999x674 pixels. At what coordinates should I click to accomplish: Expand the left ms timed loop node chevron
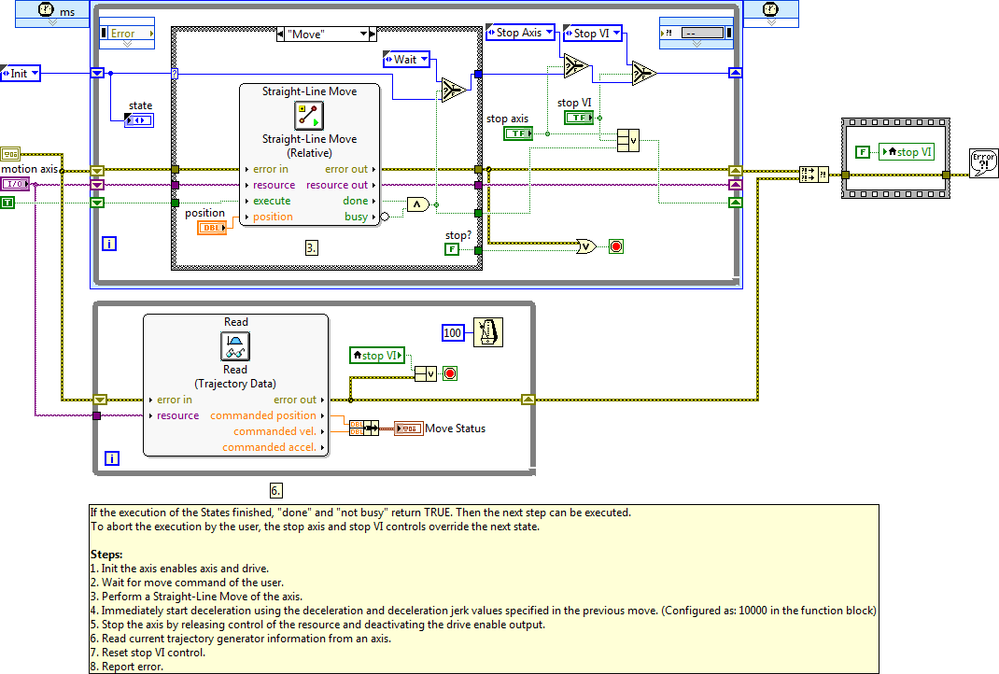pyautogui.click(x=53, y=22)
